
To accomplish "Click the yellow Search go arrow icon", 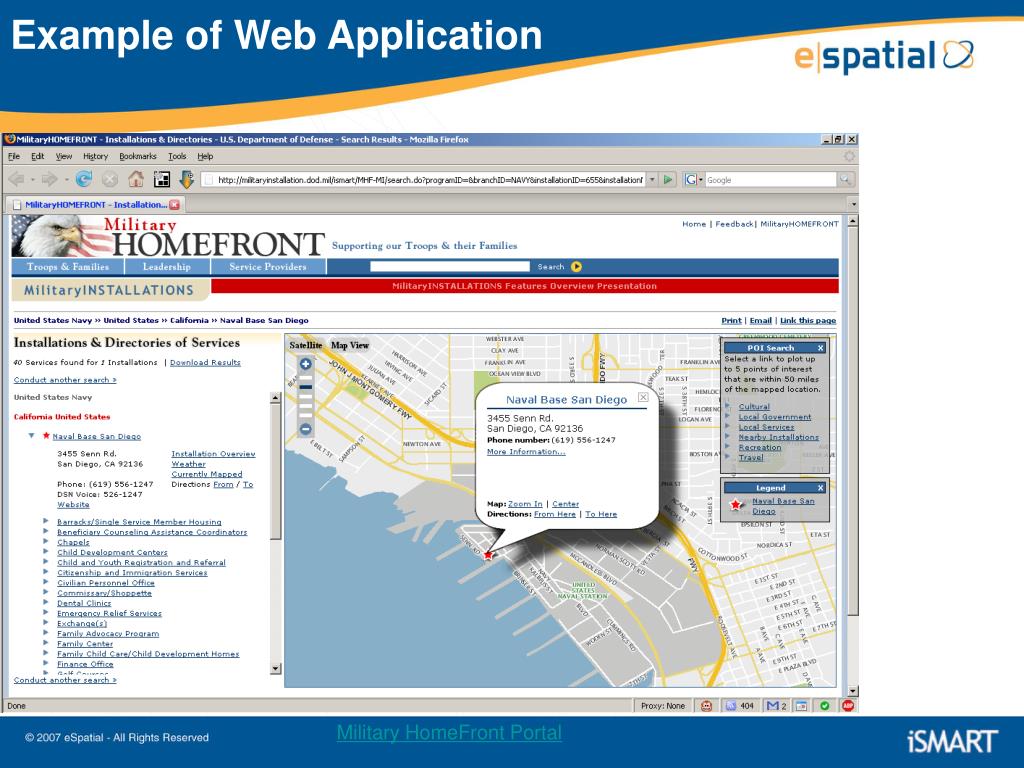I will click(576, 266).
